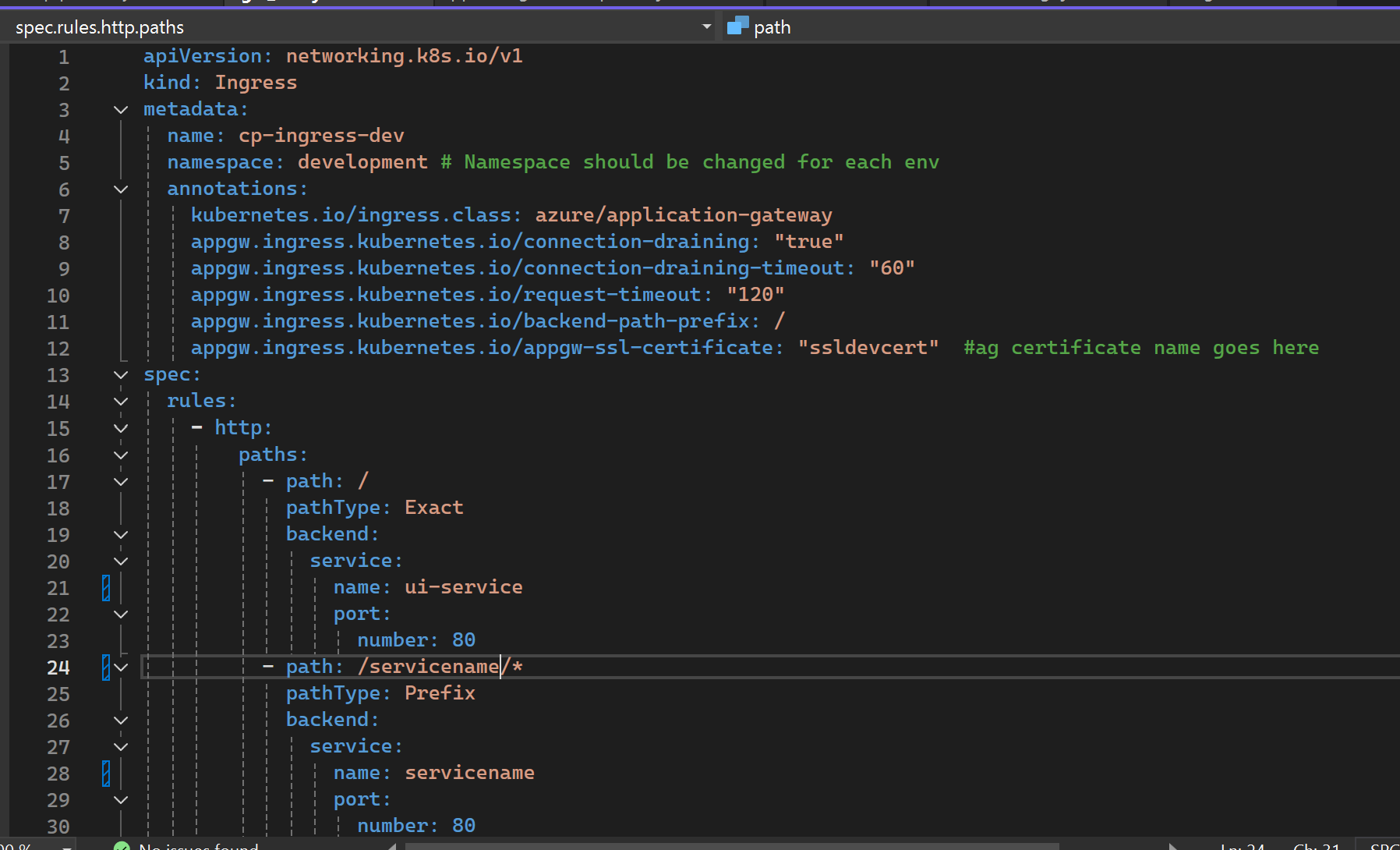Collapse the service block on line 27

tap(121, 747)
